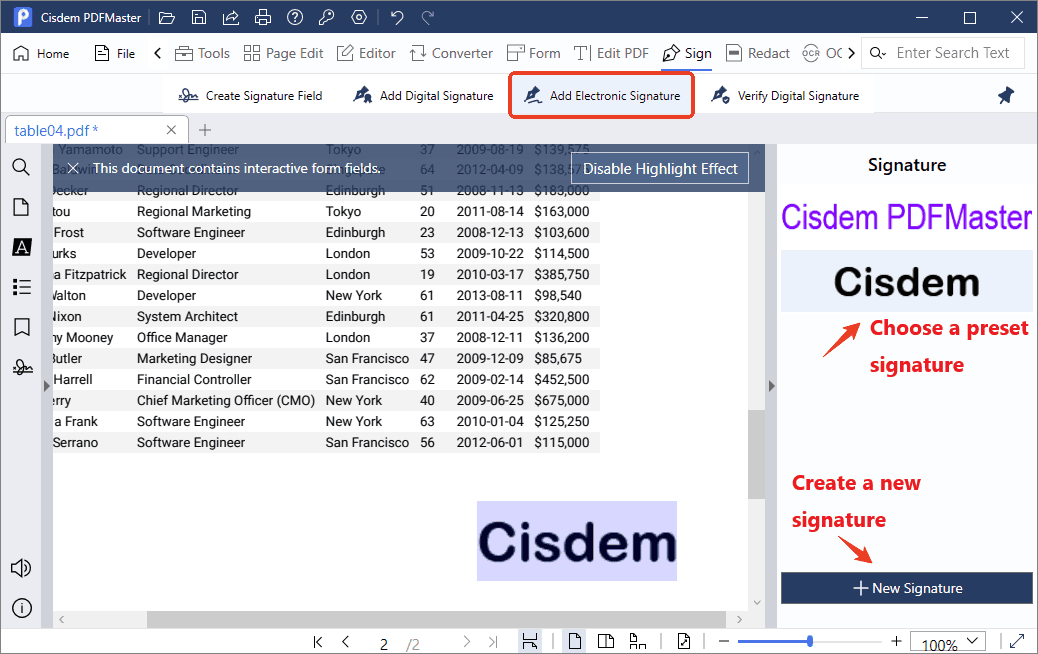The height and width of the screenshot is (654, 1038).
Task: Show page thumbnails panel in sidebar
Action: click(x=21, y=207)
